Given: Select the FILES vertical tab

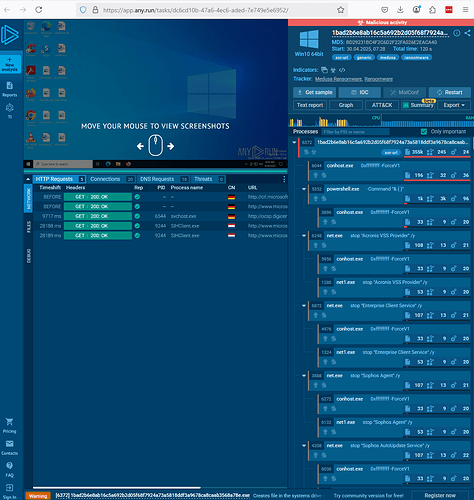Looking at the screenshot, I should pyautogui.click(x=28, y=227).
